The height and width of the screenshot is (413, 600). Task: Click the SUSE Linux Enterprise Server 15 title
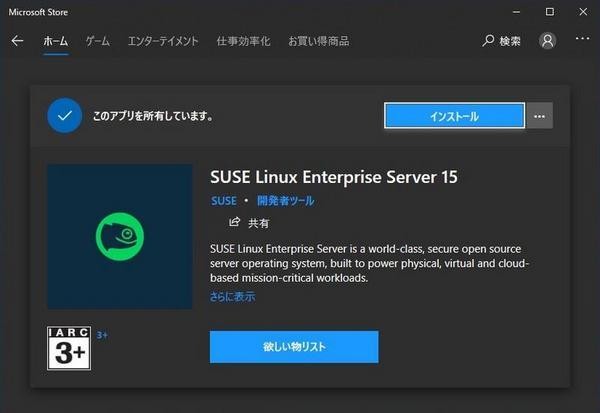coord(334,177)
